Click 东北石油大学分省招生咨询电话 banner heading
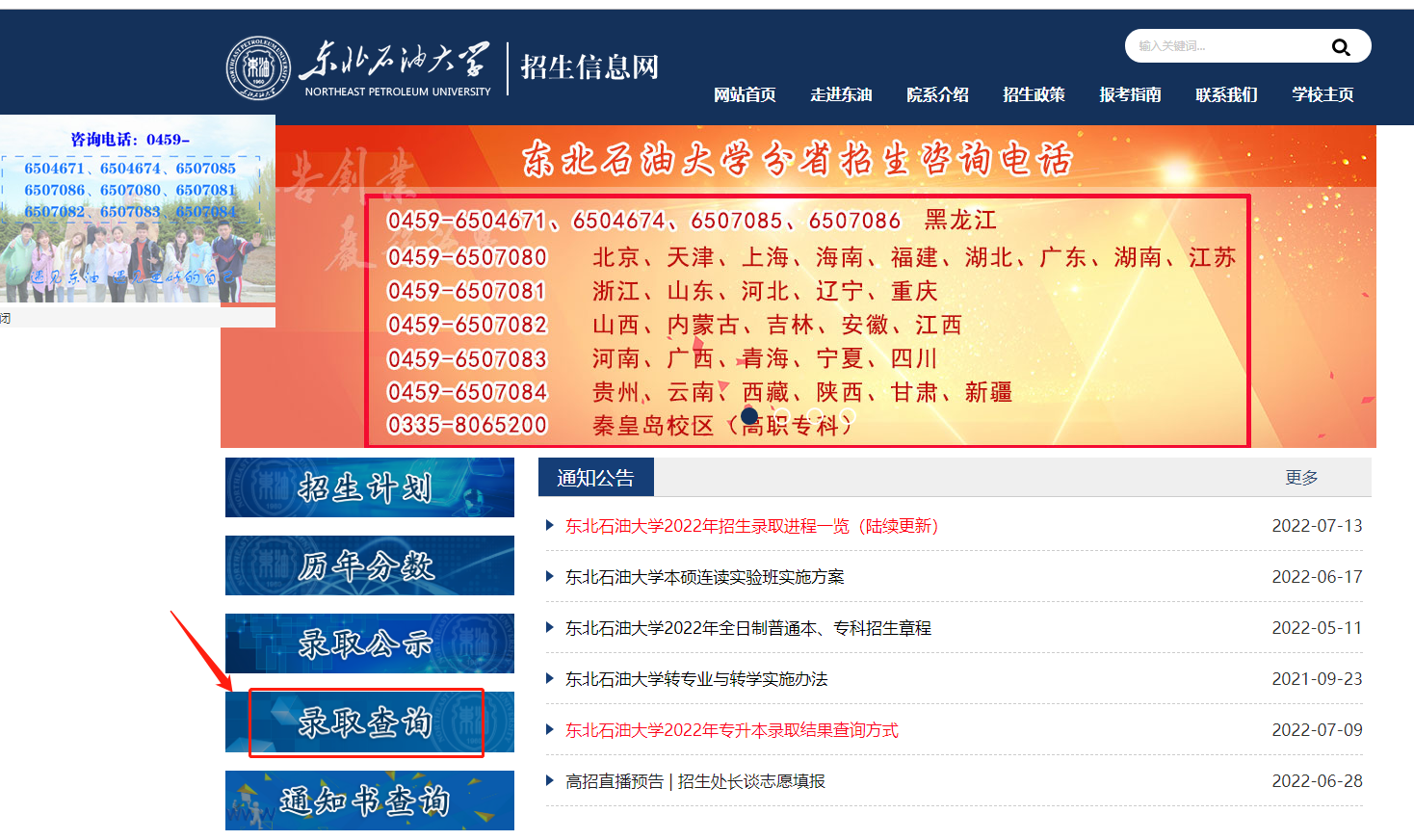Screen dimensions: 1414x840 tap(798, 159)
